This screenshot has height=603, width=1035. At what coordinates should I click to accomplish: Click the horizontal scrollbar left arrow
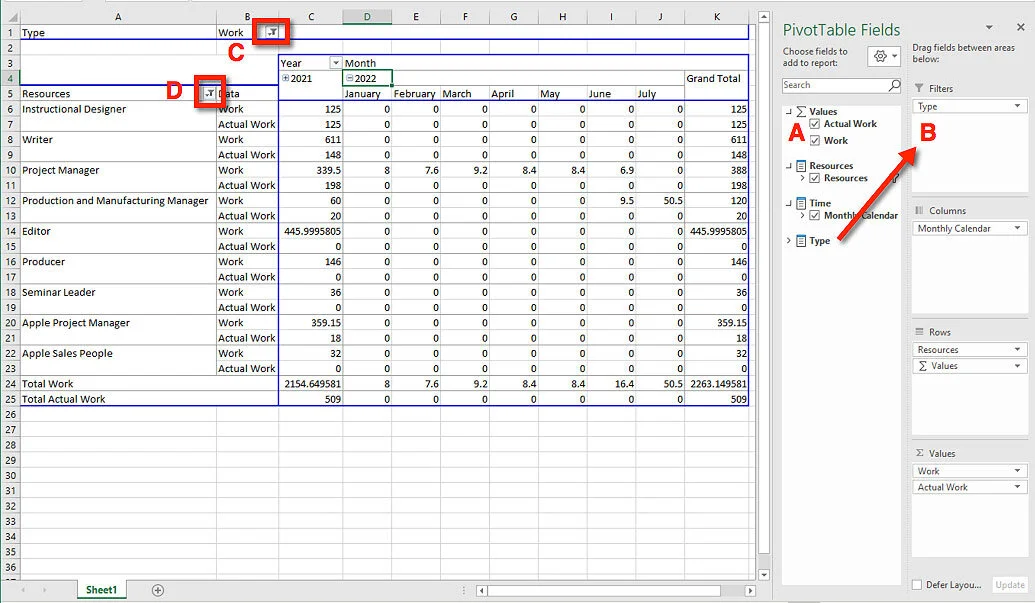click(x=482, y=590)
